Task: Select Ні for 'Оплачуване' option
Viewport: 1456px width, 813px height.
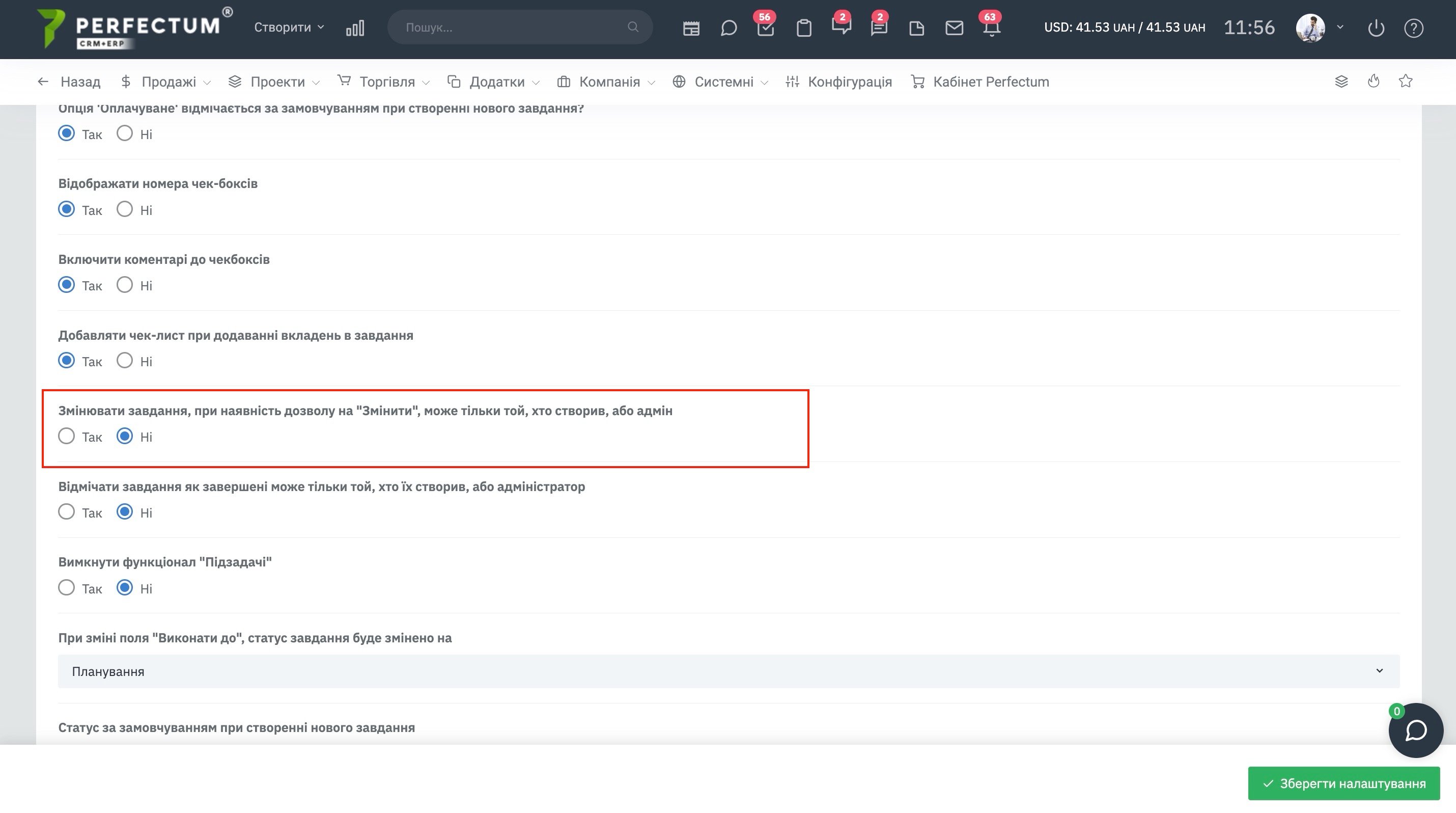Action: (124, 133)
